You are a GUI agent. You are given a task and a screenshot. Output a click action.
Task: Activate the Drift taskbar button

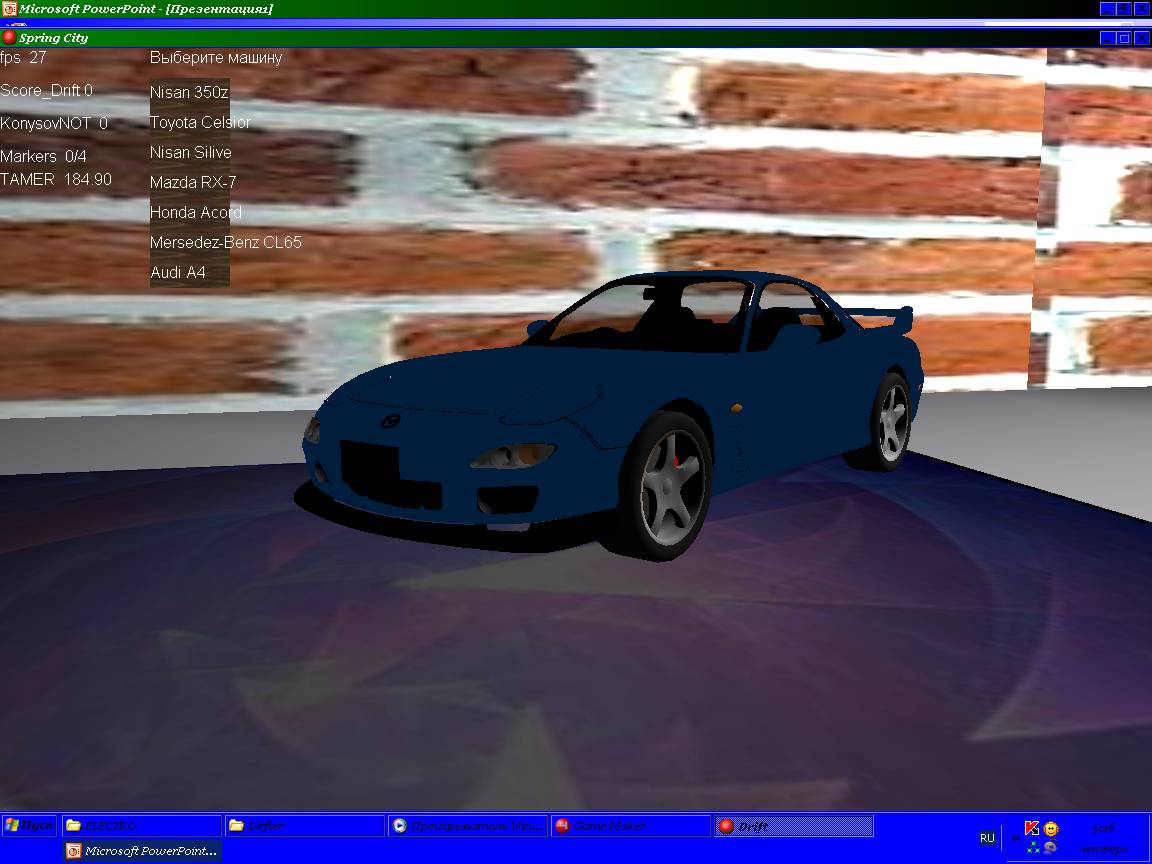[x=794, y=826]
